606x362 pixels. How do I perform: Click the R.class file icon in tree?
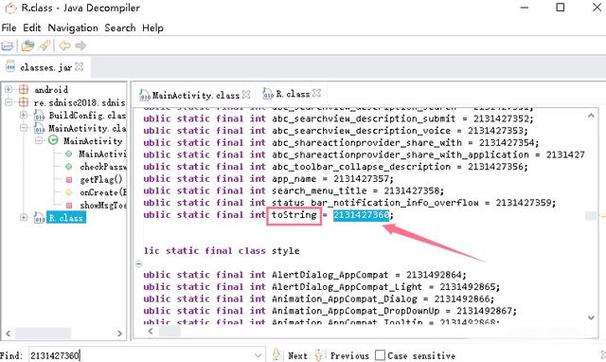coord(39,218)
